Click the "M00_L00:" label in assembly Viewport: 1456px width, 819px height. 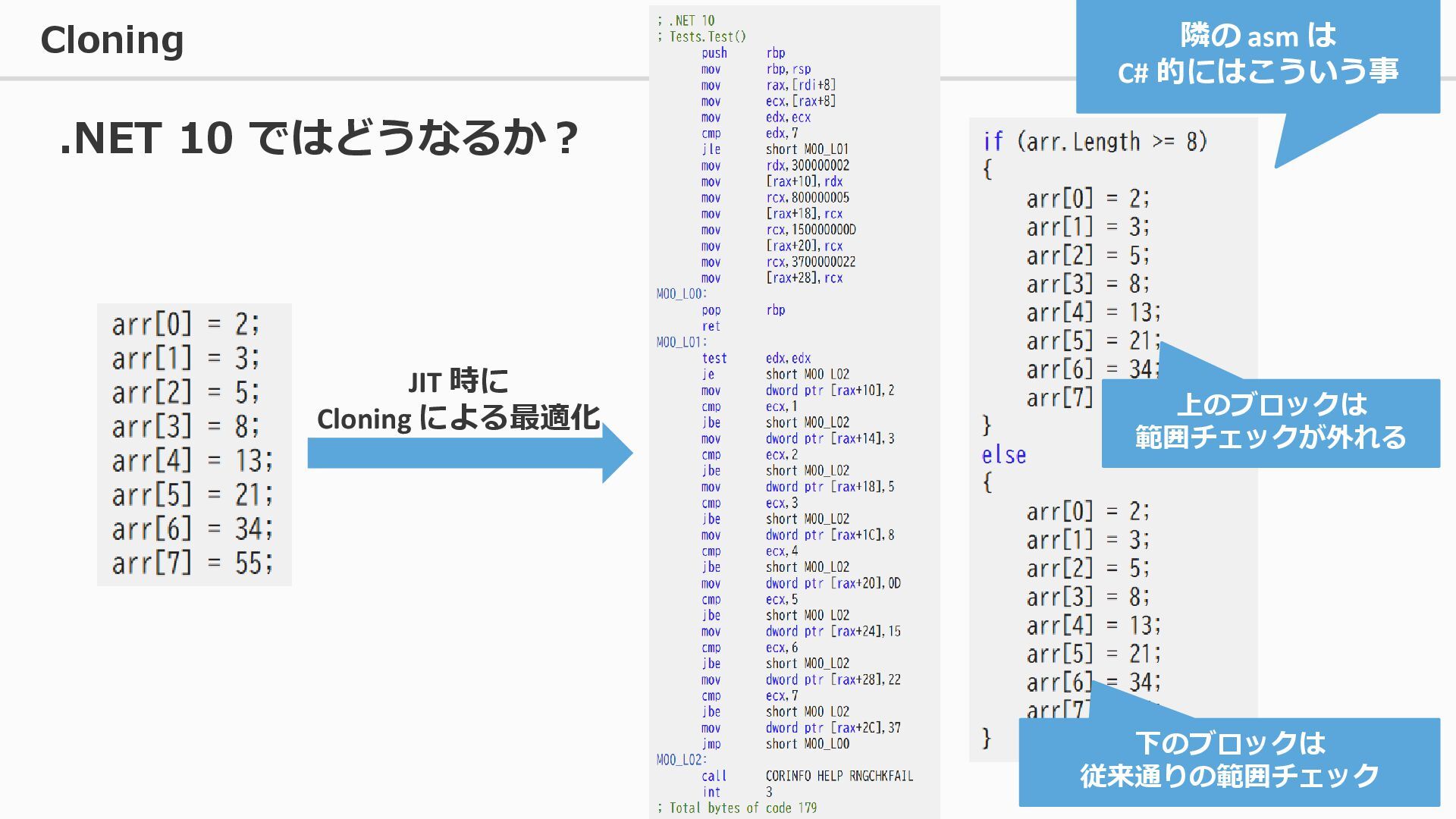(x=681, y=294)
